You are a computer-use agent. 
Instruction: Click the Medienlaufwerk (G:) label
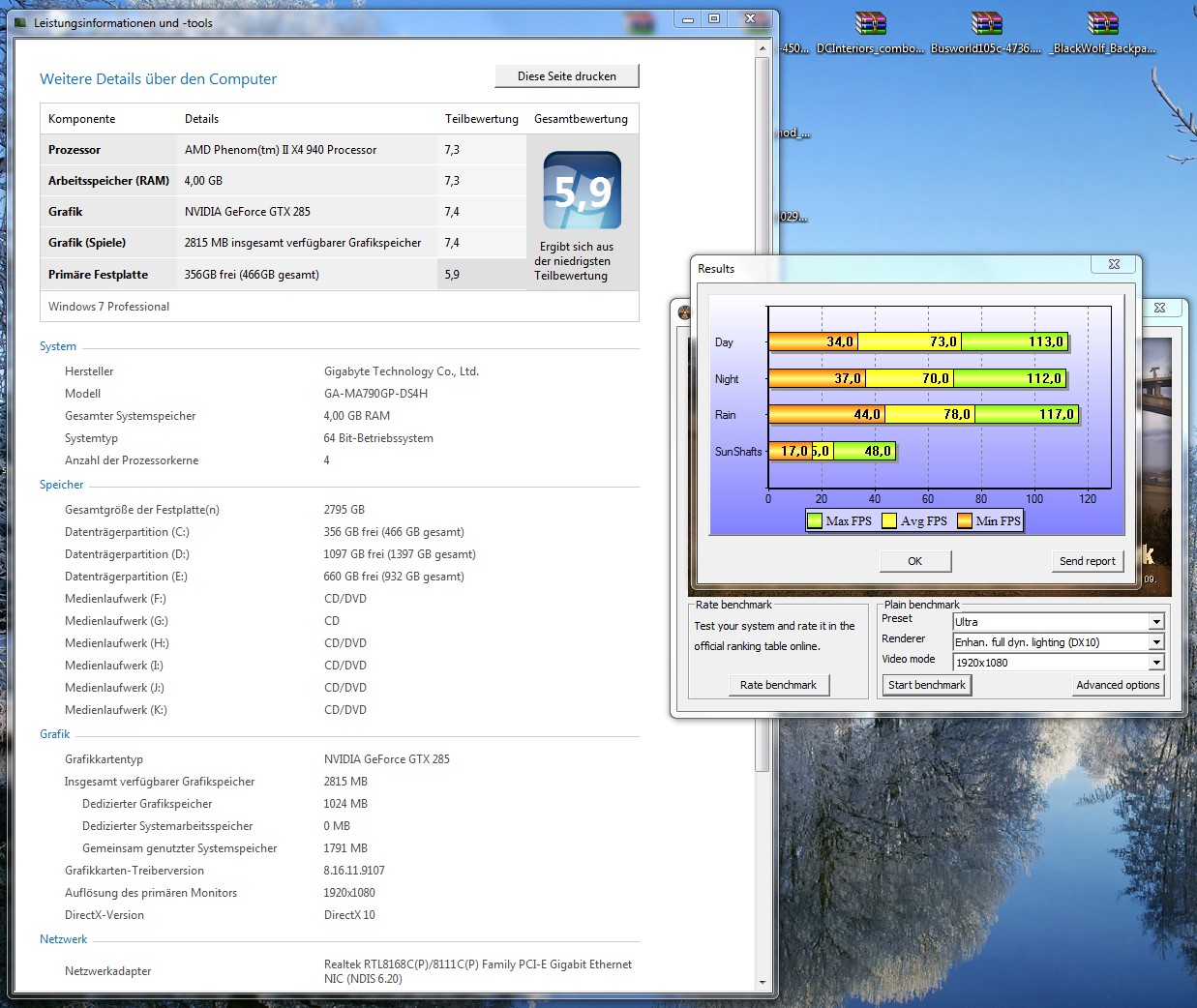pyautogui.click(x=116, y=621)
